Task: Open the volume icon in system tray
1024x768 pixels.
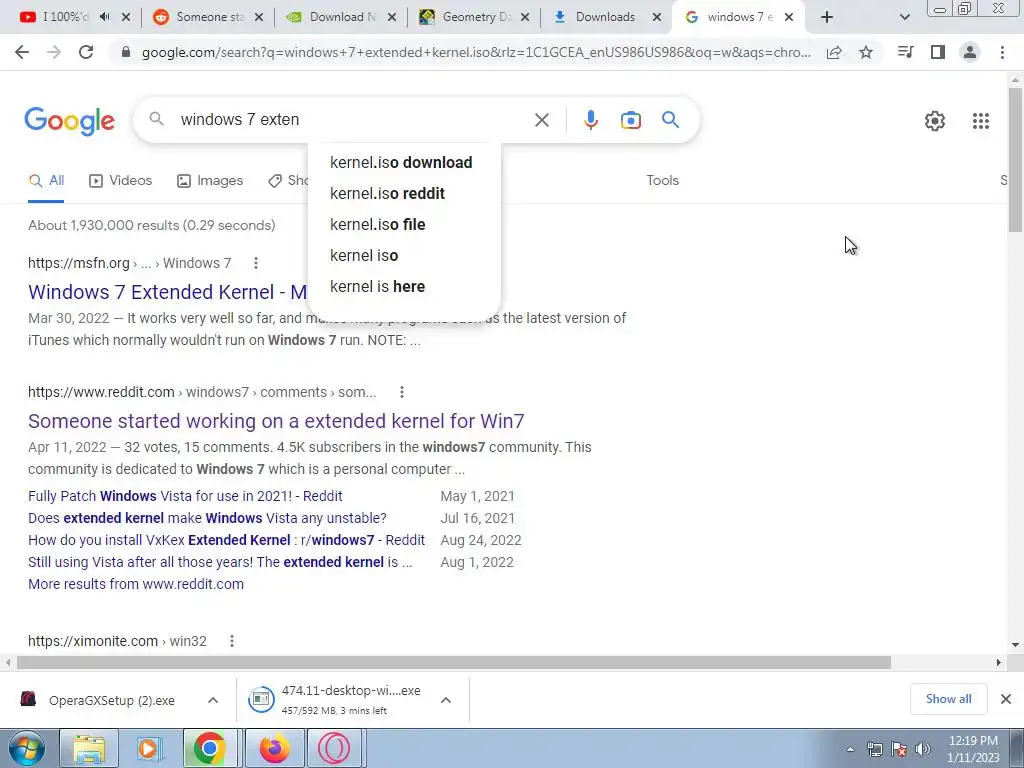Action: pos(923,749)
